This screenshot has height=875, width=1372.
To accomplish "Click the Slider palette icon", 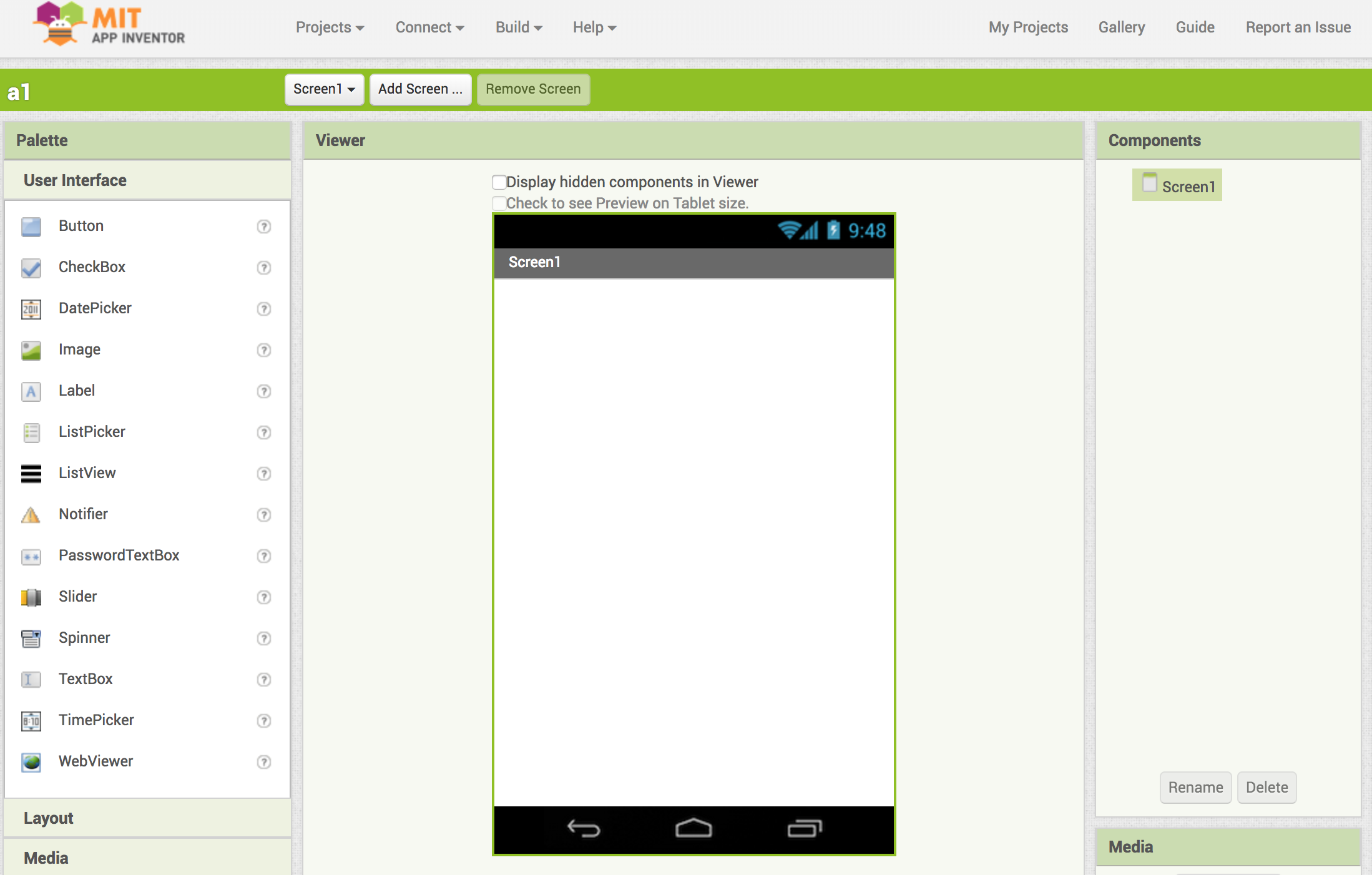I will point(31,597).
